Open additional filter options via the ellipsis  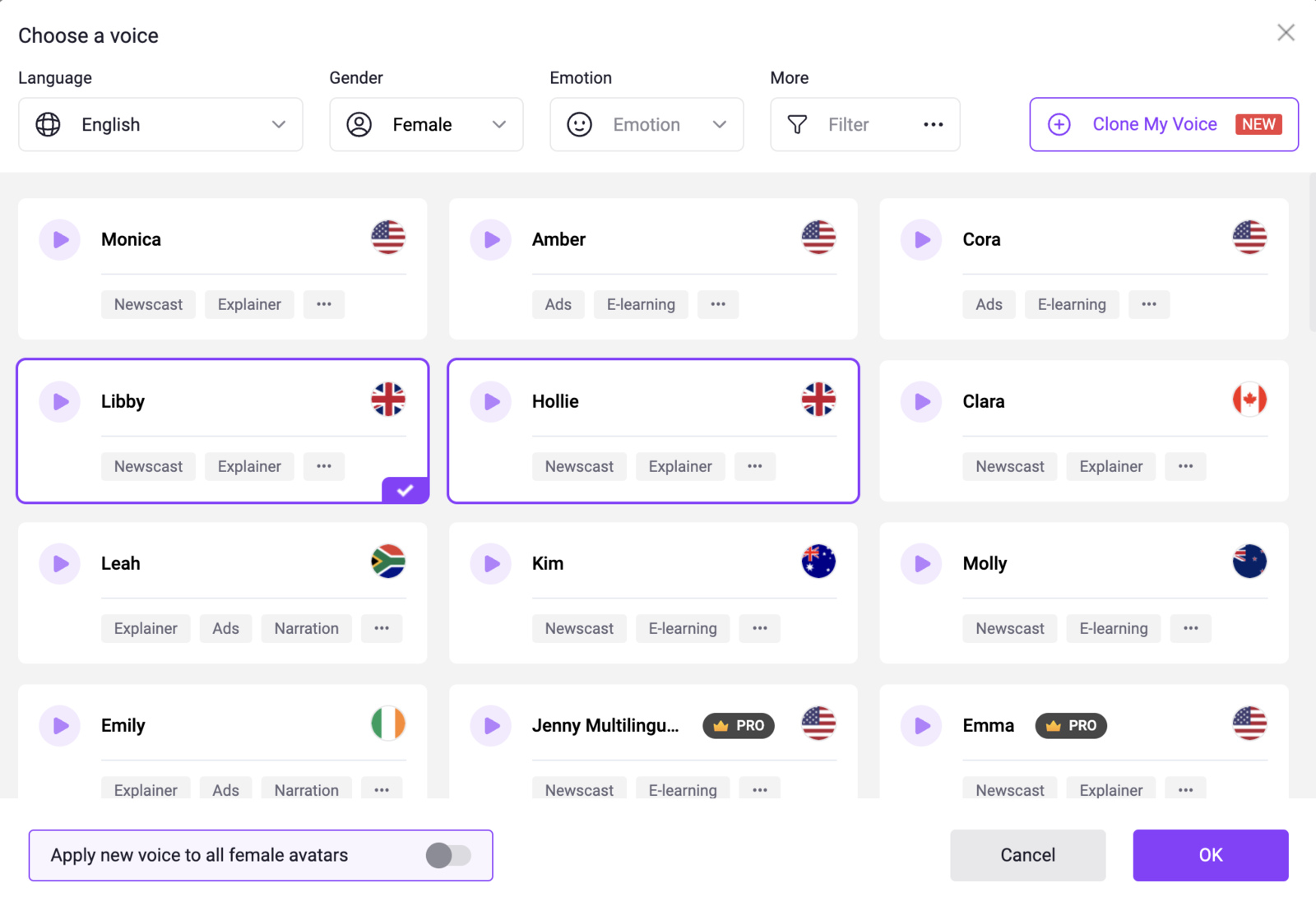click(933, 124)
